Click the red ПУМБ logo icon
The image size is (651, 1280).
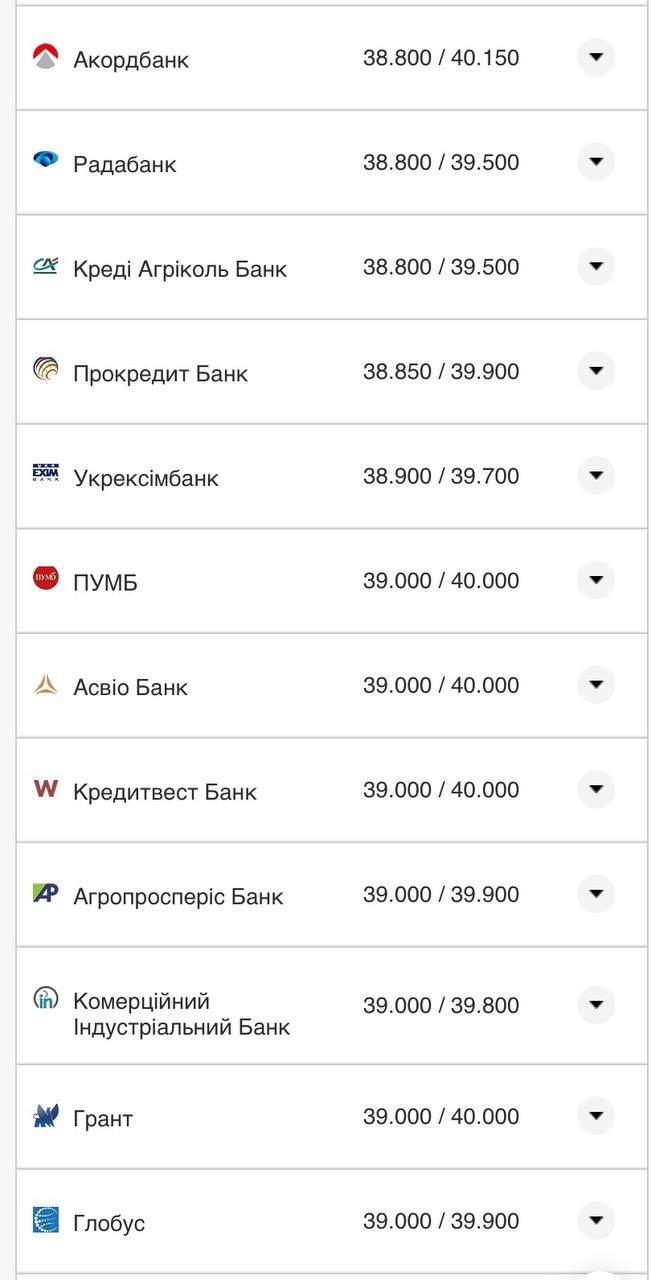46,578
